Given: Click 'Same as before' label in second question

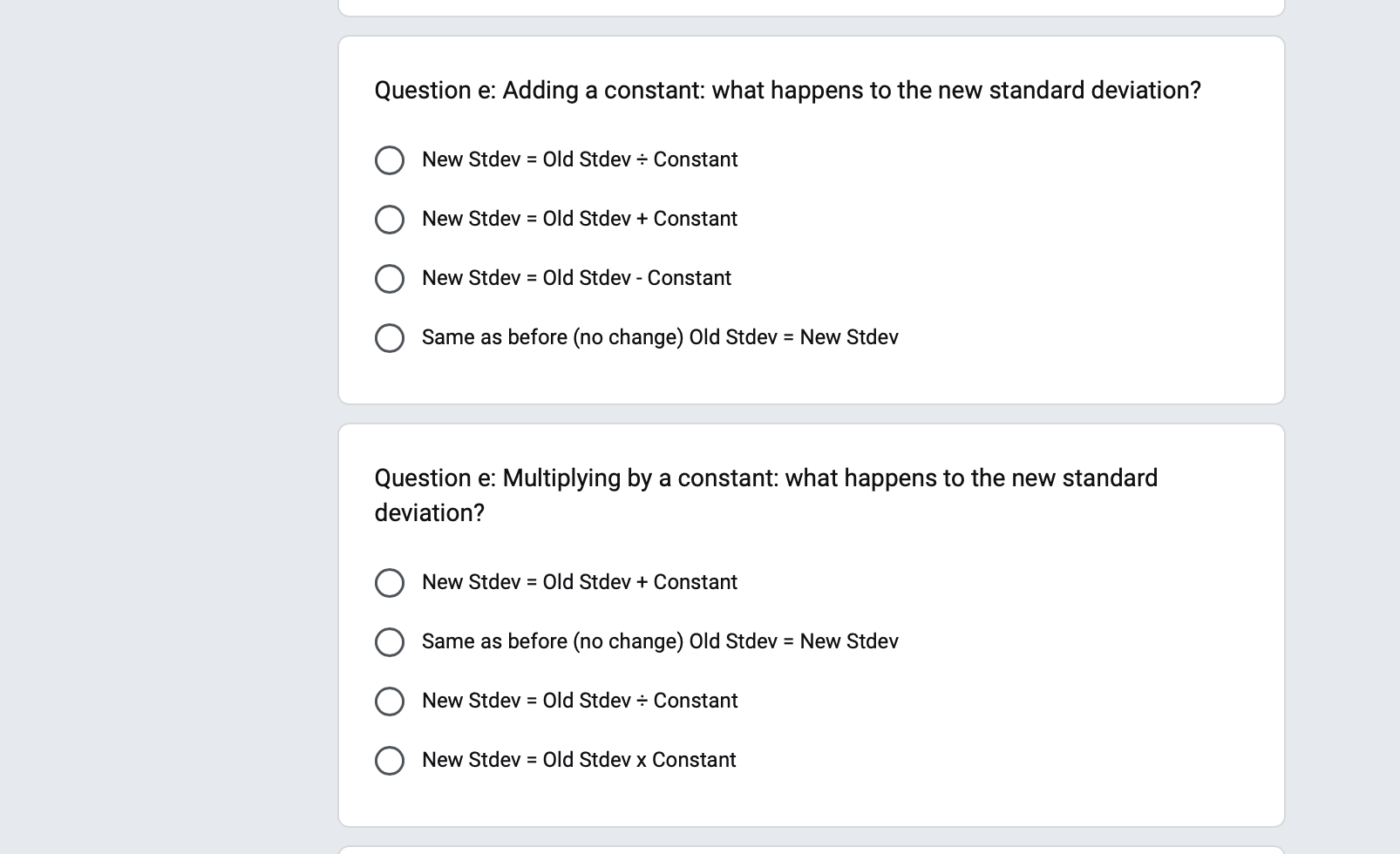Looking at the screenshot, I should click(x=660, y=641).
